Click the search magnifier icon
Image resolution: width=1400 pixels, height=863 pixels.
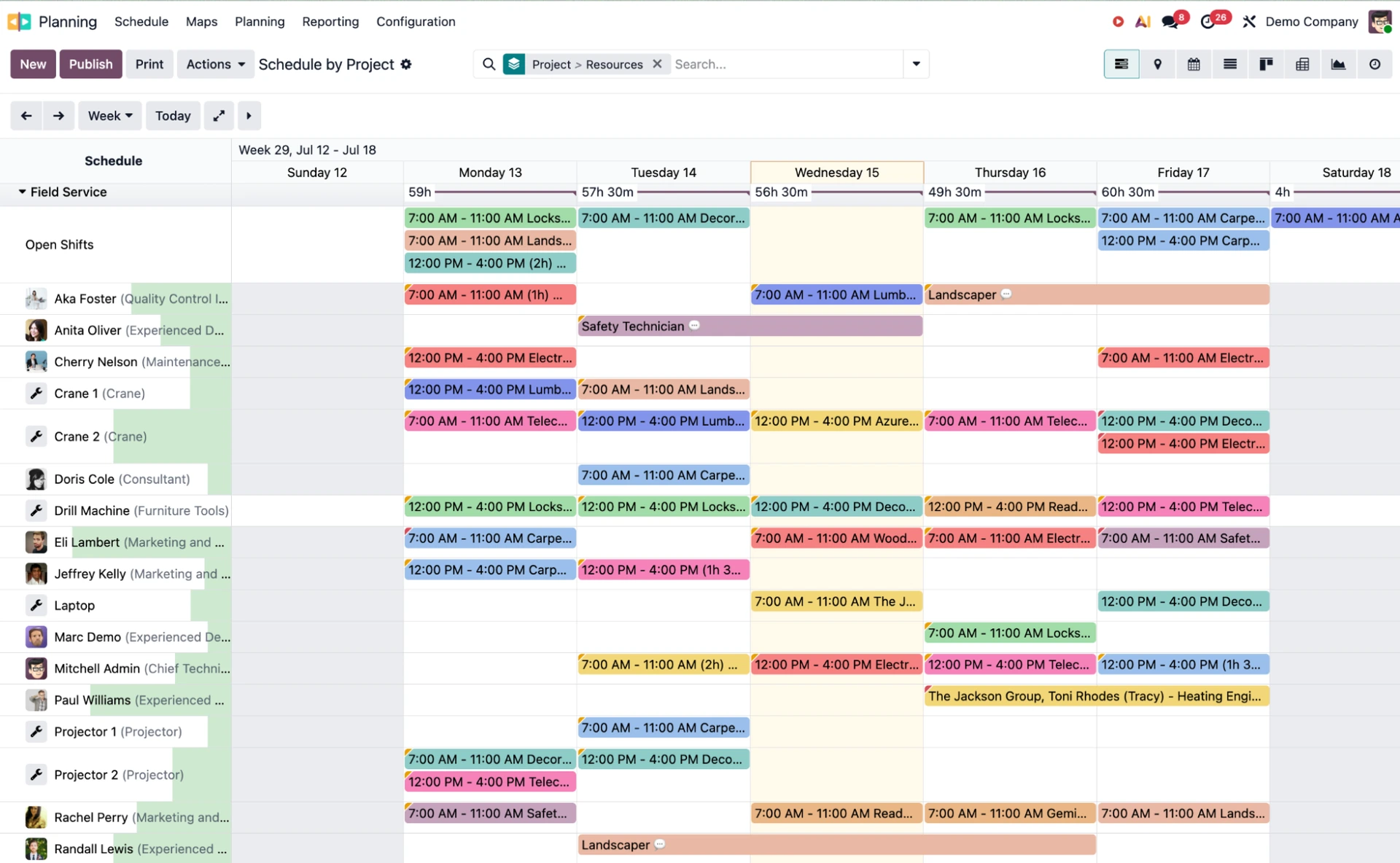click(489, 64)
